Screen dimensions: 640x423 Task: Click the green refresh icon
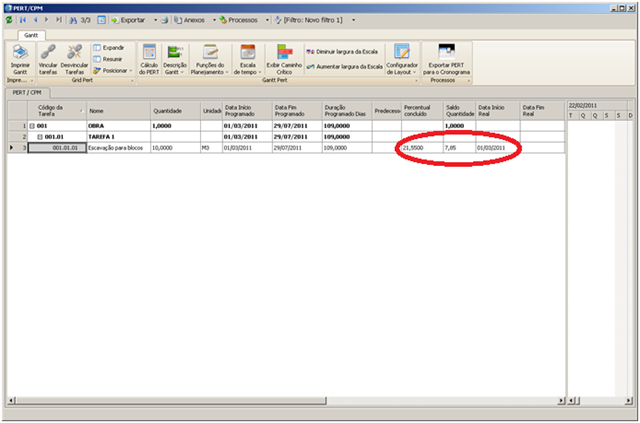coord(9,20)
